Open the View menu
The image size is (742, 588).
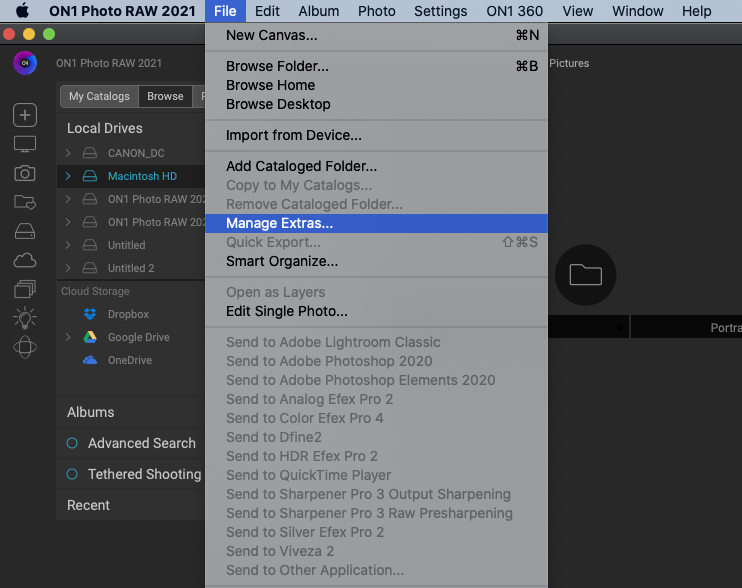tap(578, 11)
